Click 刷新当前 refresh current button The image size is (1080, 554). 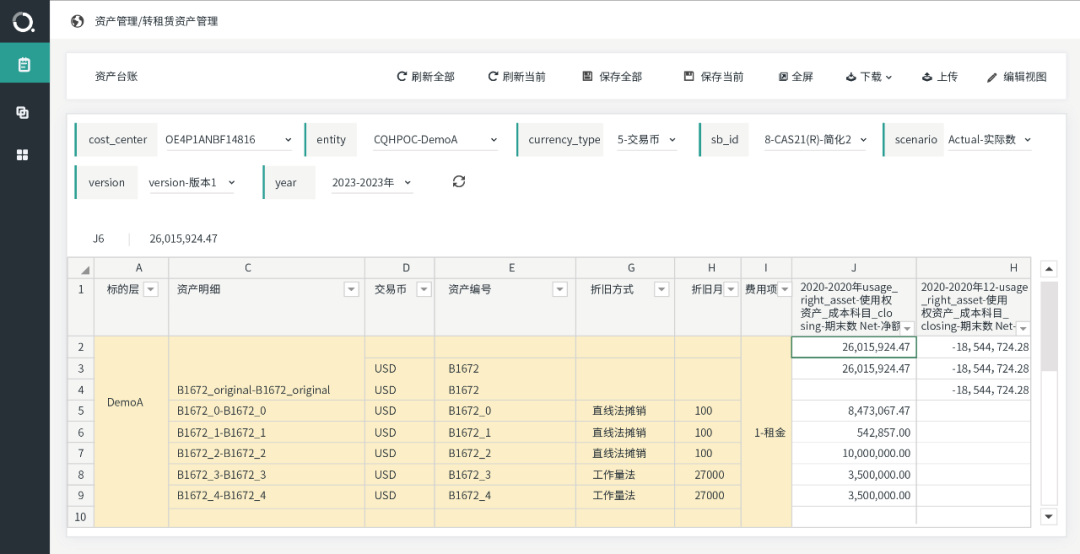coord(516,77)
